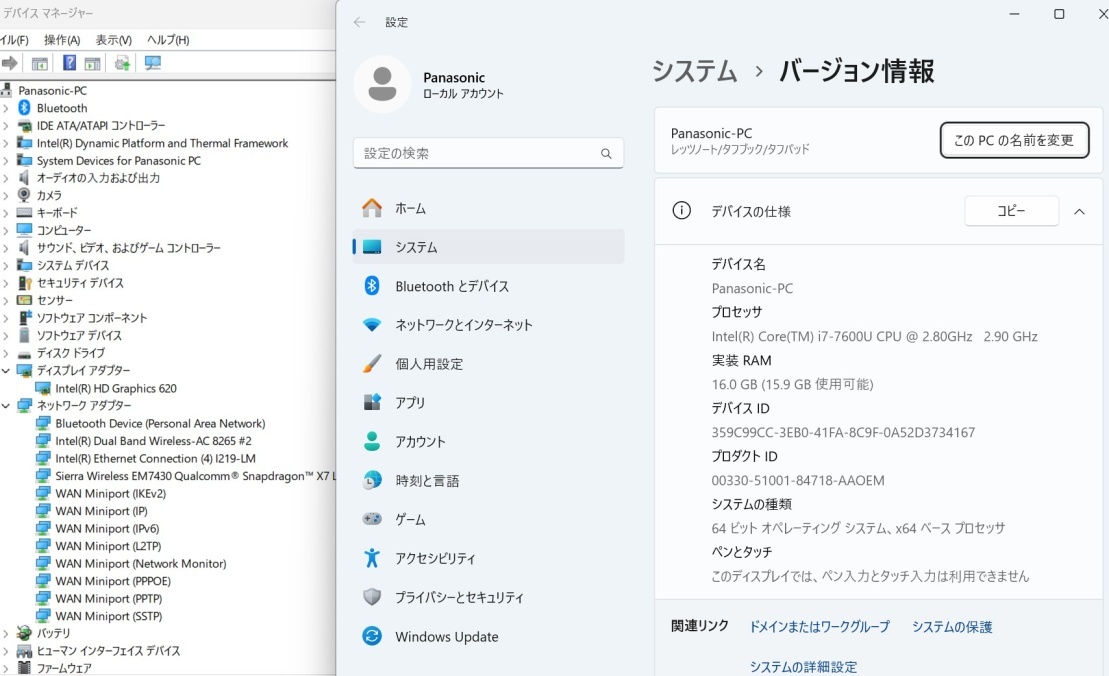Click the Intel(R) HD Graphics 620 adapter icon
Image resolution: width=1109 pixels, height=676 pixels.
click(x=43, y=388)
